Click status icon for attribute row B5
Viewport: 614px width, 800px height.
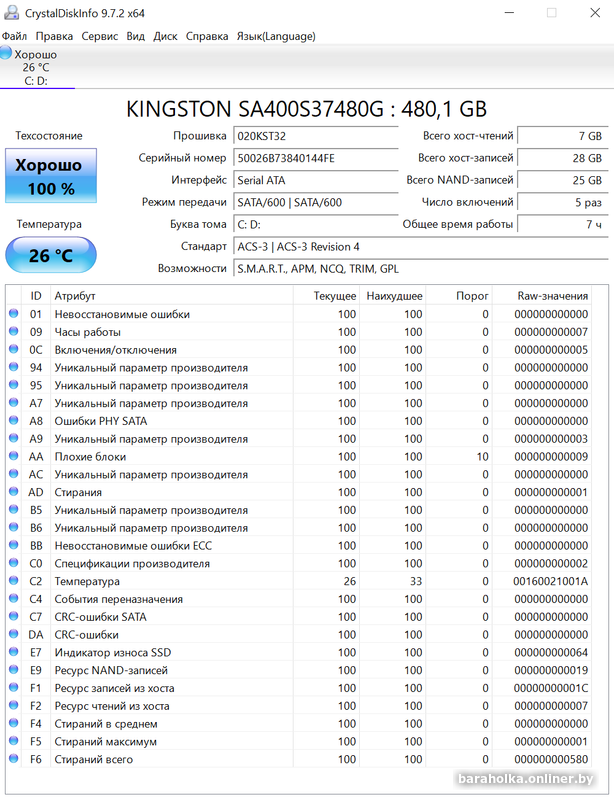point(14,509)
